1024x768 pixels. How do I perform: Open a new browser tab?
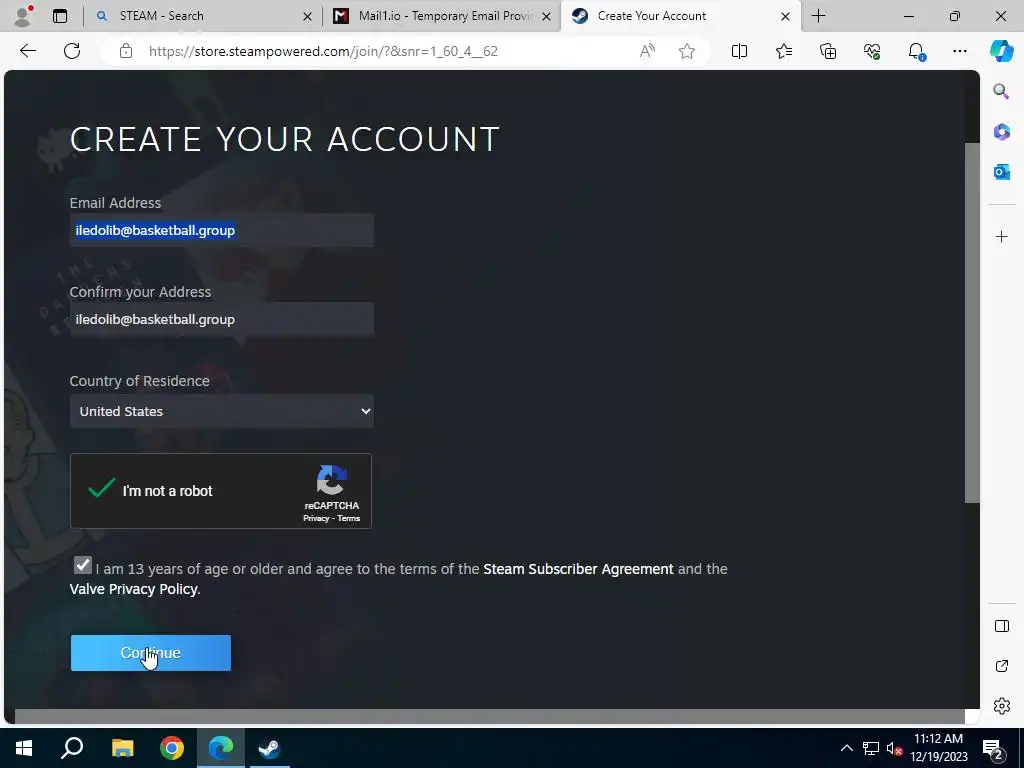coord(818,16)
